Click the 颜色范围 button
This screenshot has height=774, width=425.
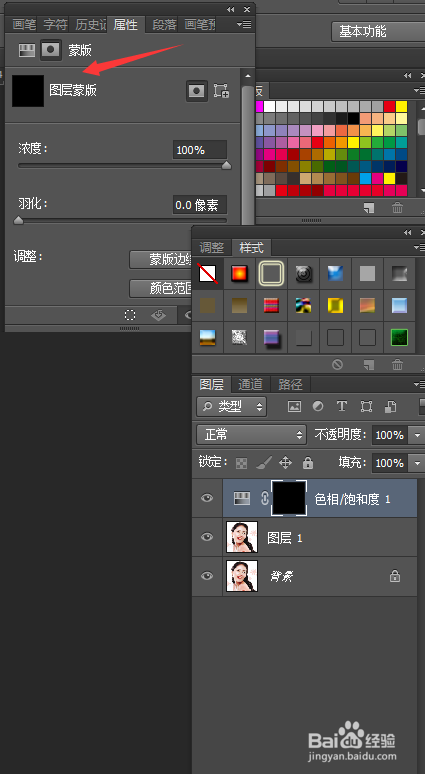(160, 289)
